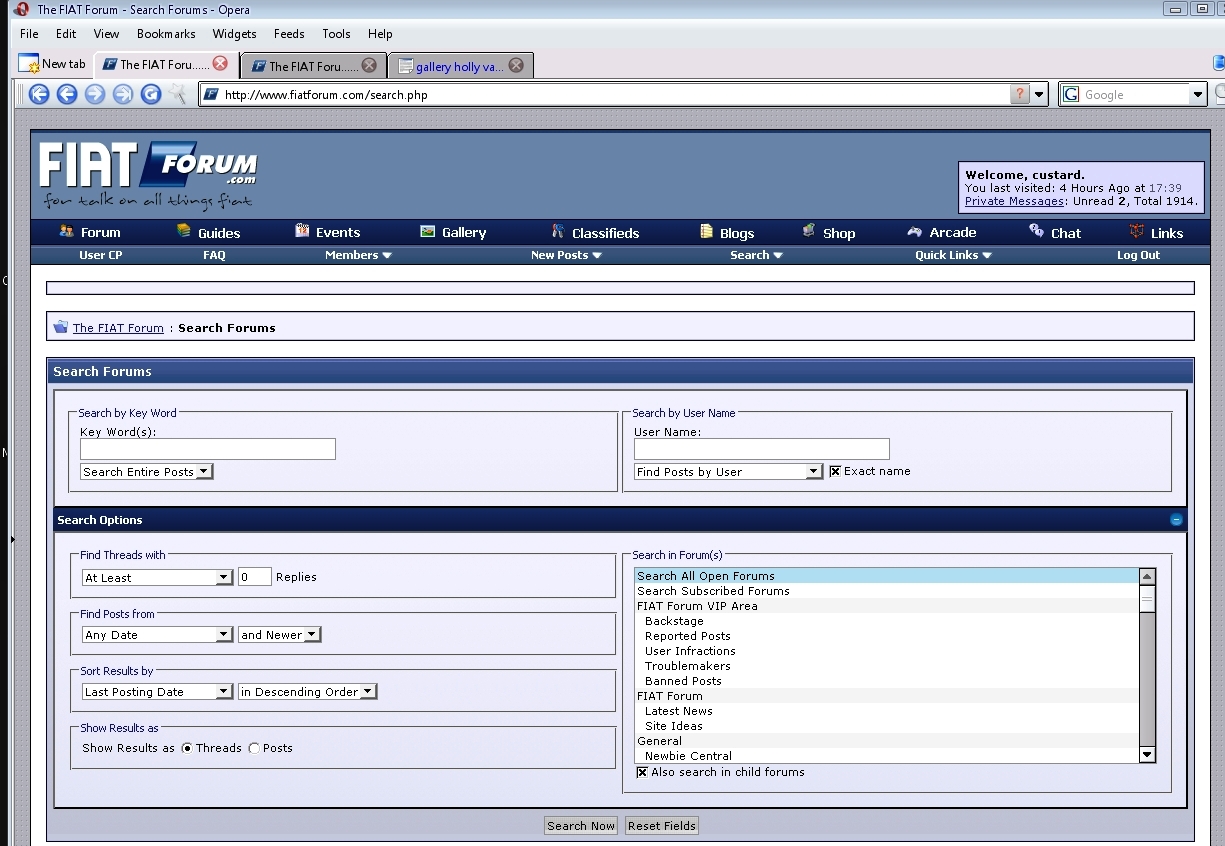Close the active FIAT Forum tab

pos(220,64)
